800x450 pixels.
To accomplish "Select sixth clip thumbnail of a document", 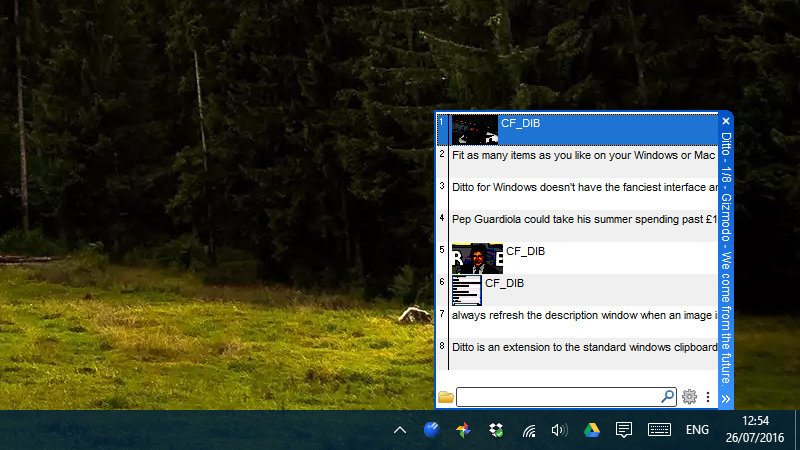I will [466, 290].
